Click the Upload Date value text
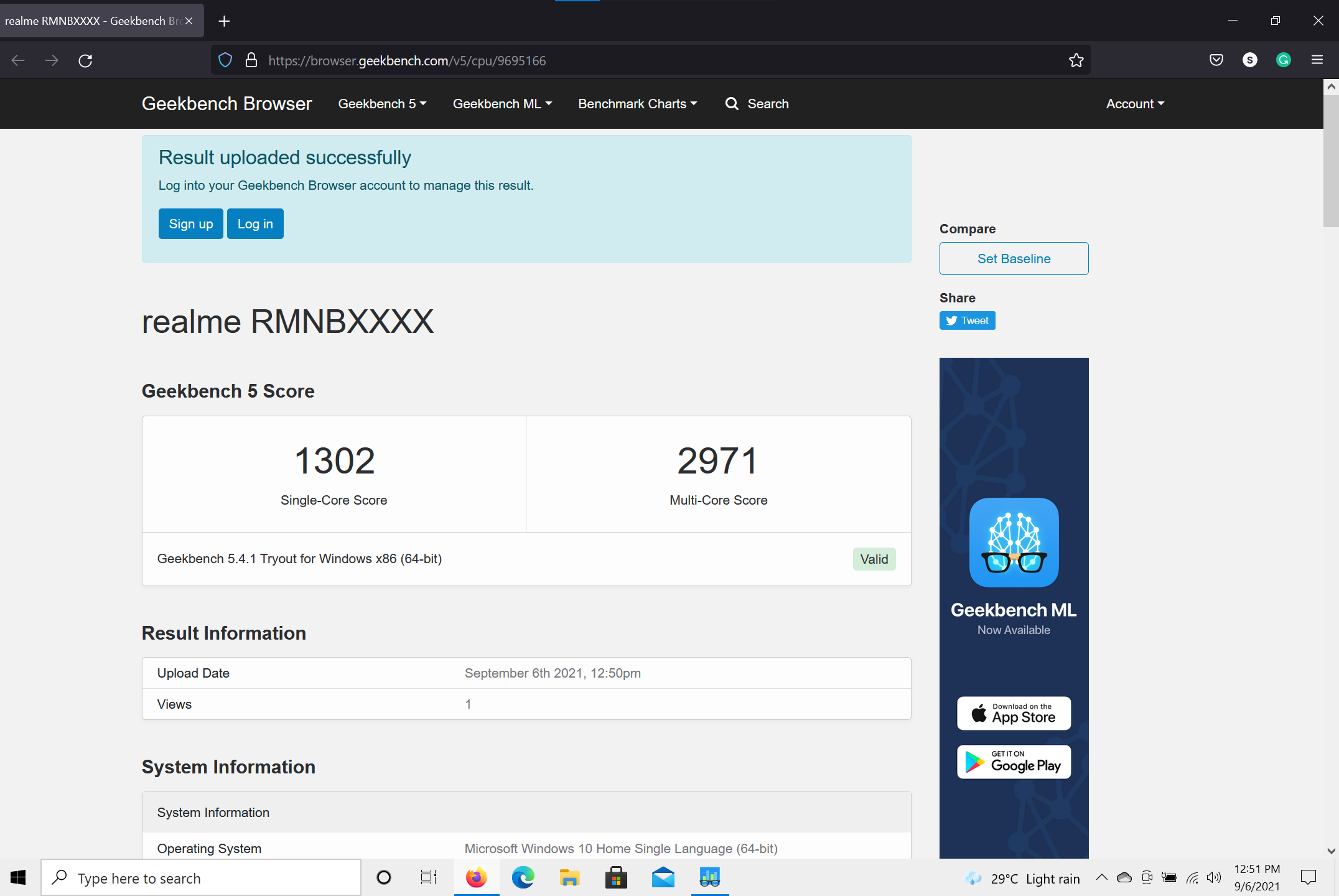The height and width of the screenshot is (896, 1339). pos(553,673)
